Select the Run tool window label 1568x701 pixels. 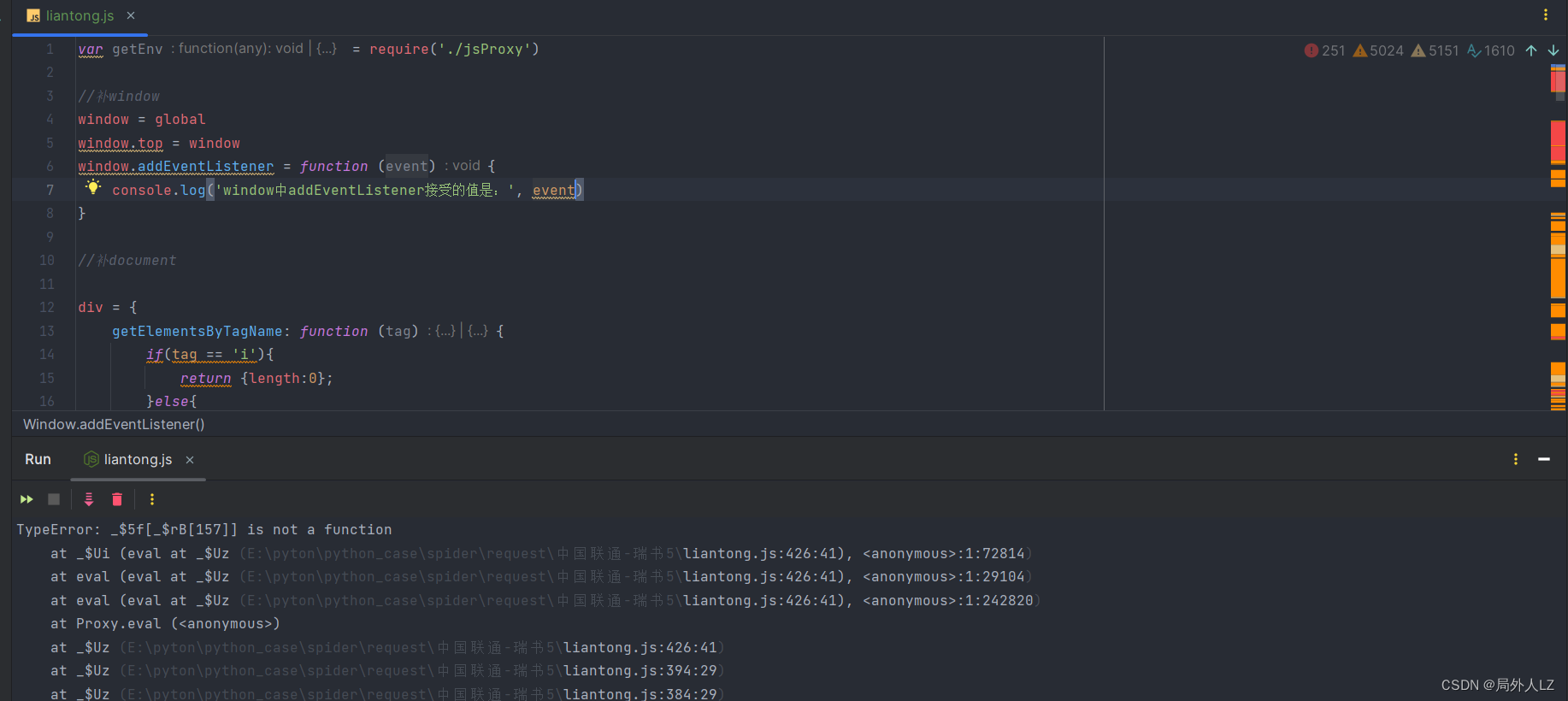pyautogui.click(x=38, y=459)
